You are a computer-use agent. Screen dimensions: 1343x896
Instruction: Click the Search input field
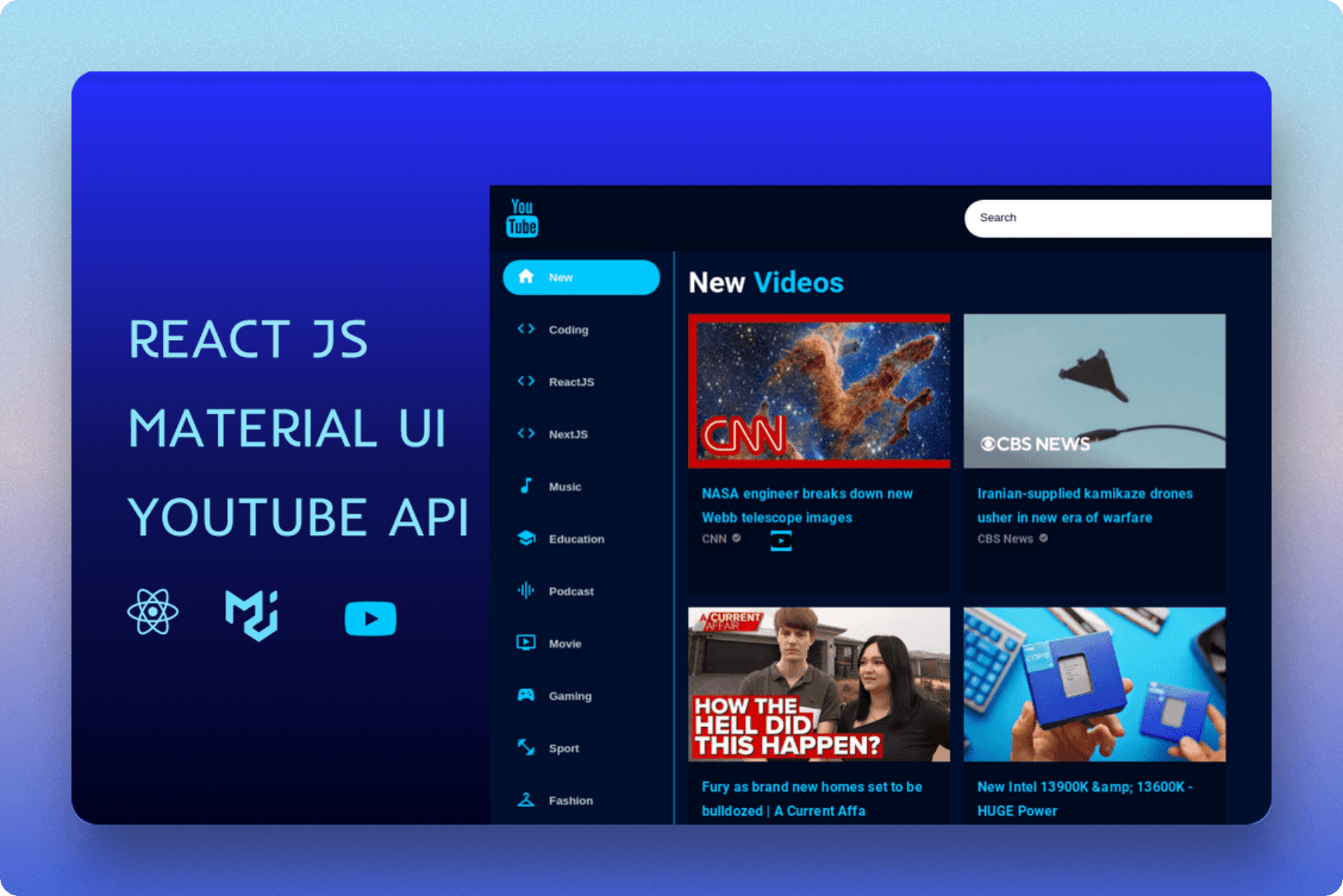click(x=1118, y=218)
